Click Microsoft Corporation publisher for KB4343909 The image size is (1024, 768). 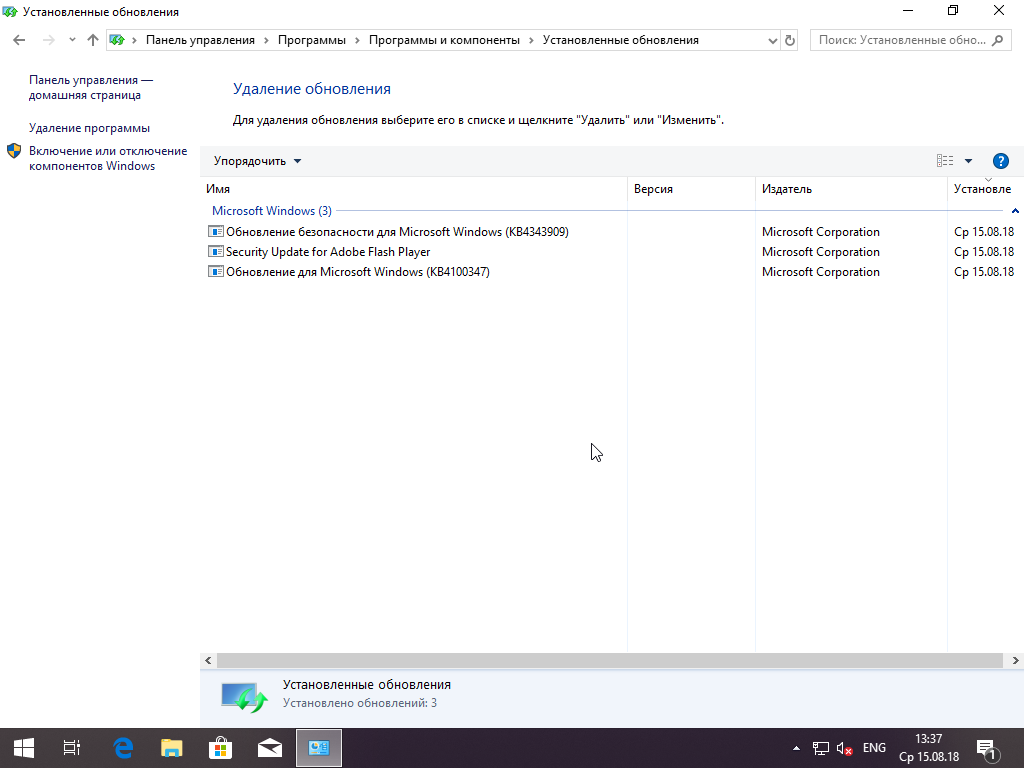pos(821,232)
